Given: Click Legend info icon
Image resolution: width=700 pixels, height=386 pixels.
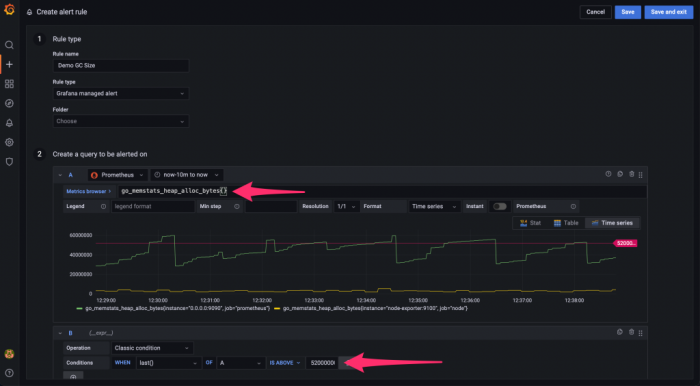Looking at the screenshot, I should 103,207.
